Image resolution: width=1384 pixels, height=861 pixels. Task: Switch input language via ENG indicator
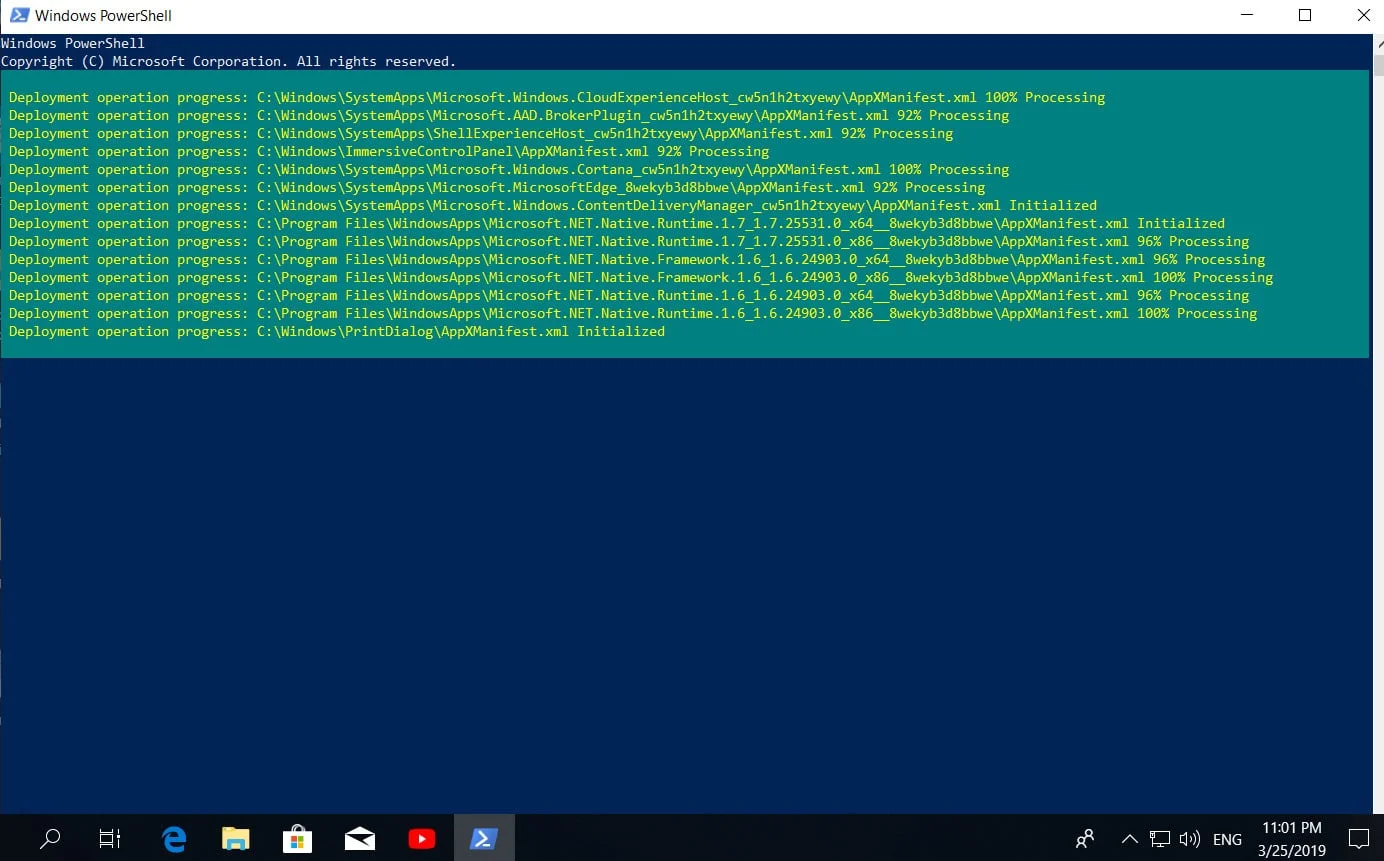pos(1227,840)
